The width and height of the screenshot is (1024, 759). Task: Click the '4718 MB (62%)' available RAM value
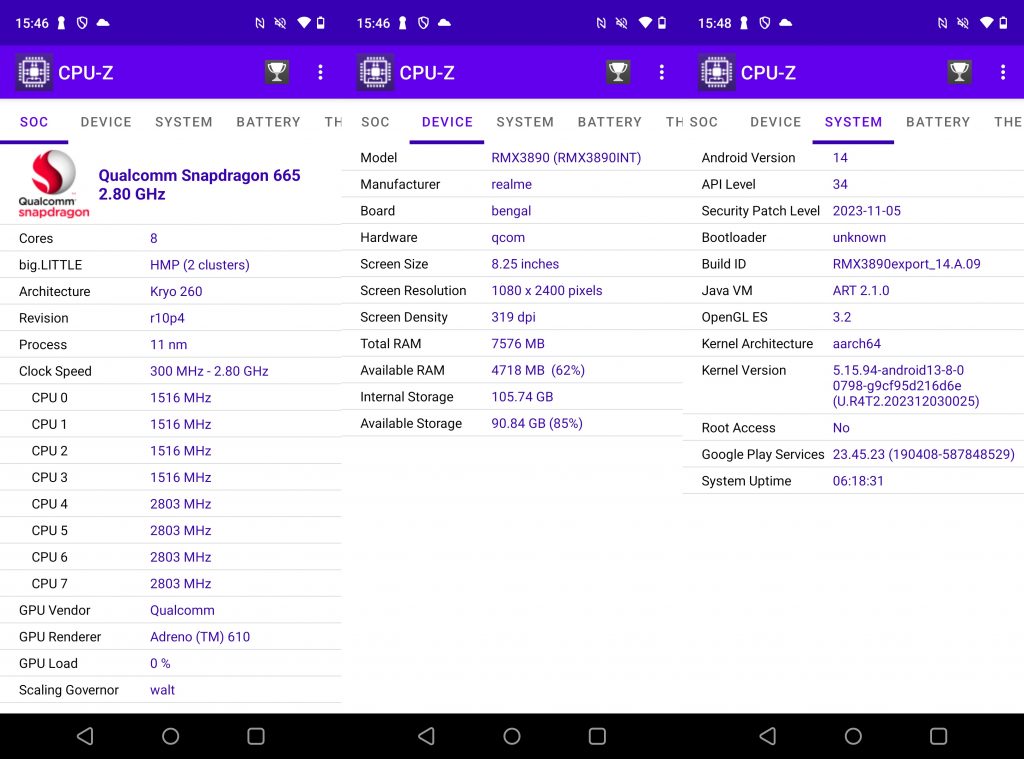coord(538,370)
